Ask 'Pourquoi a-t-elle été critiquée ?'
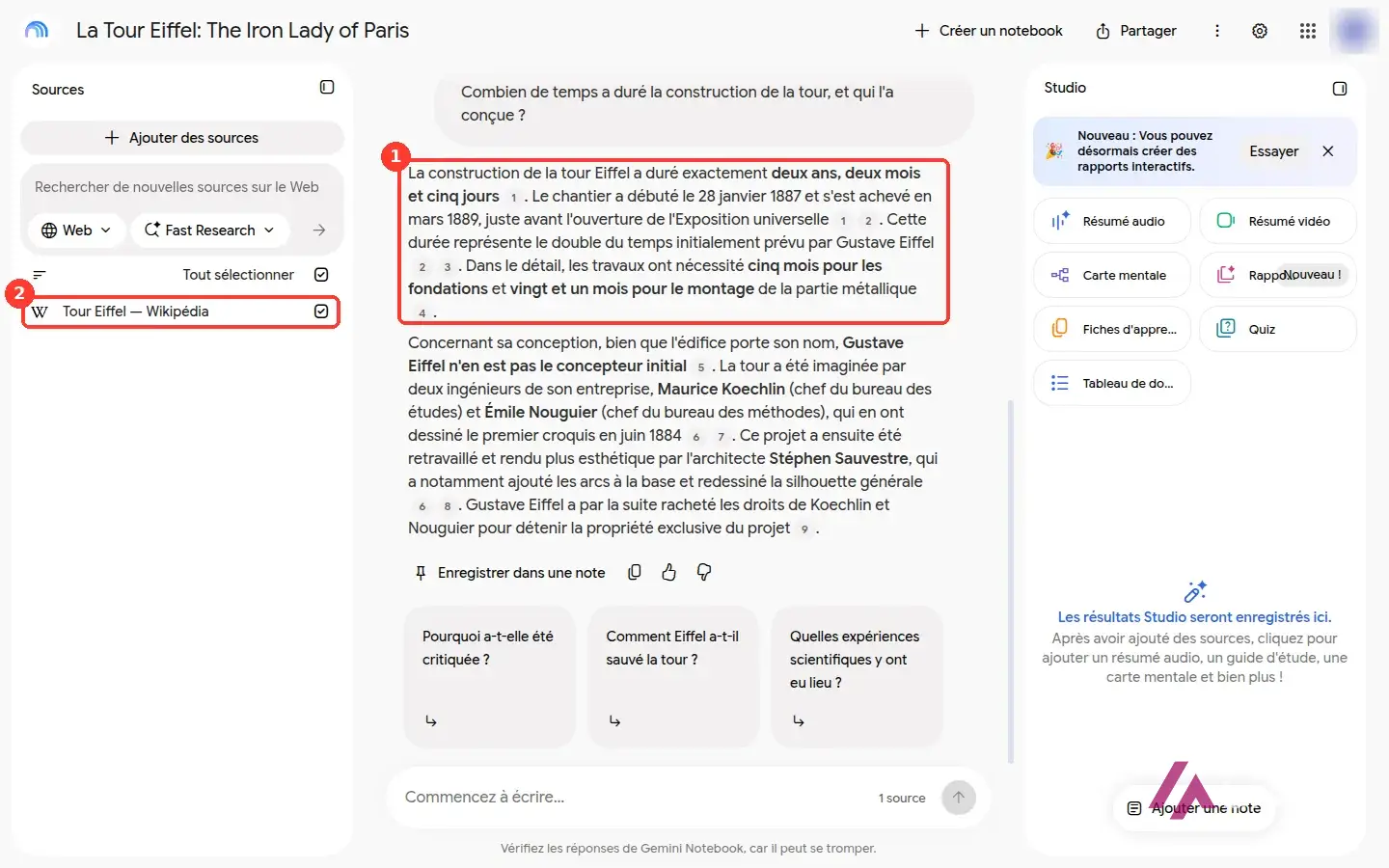Viewport: 1389px width, 868px height. tap(489, 677)
